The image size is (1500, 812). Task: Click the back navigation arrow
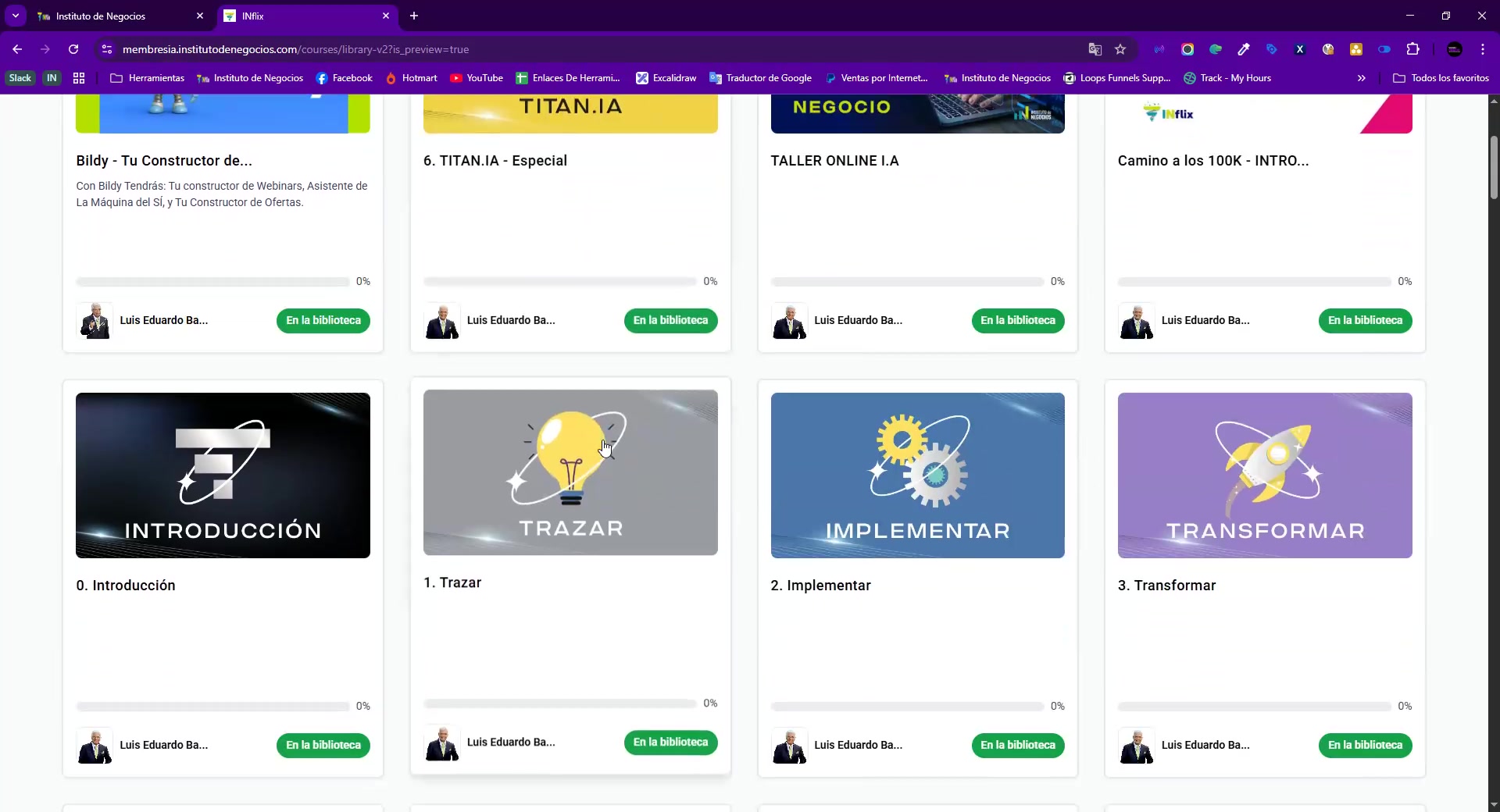[x=17, y=49]
